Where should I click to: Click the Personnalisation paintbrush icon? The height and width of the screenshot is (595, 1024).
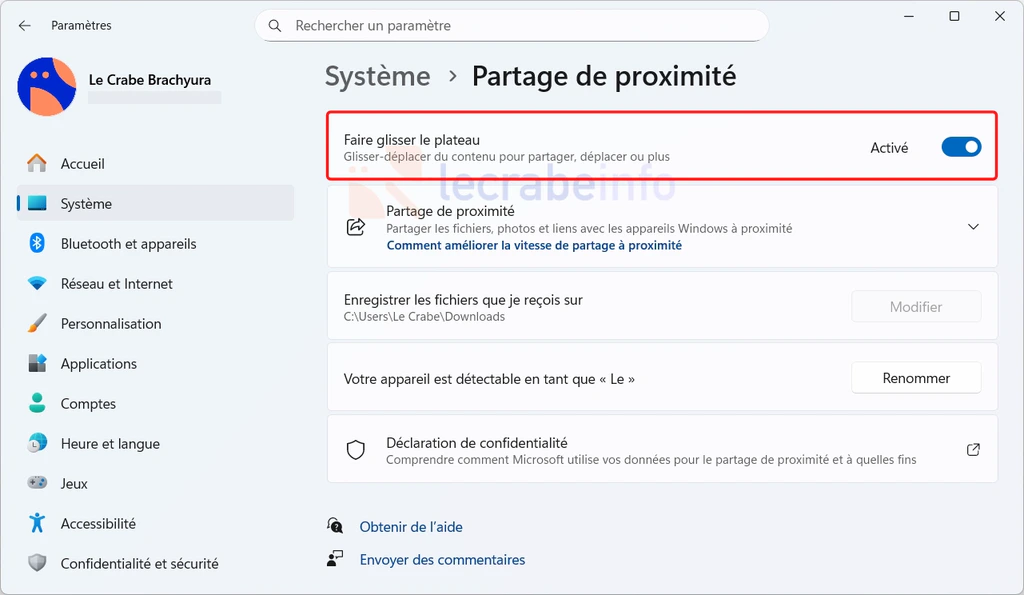[37, 324]
